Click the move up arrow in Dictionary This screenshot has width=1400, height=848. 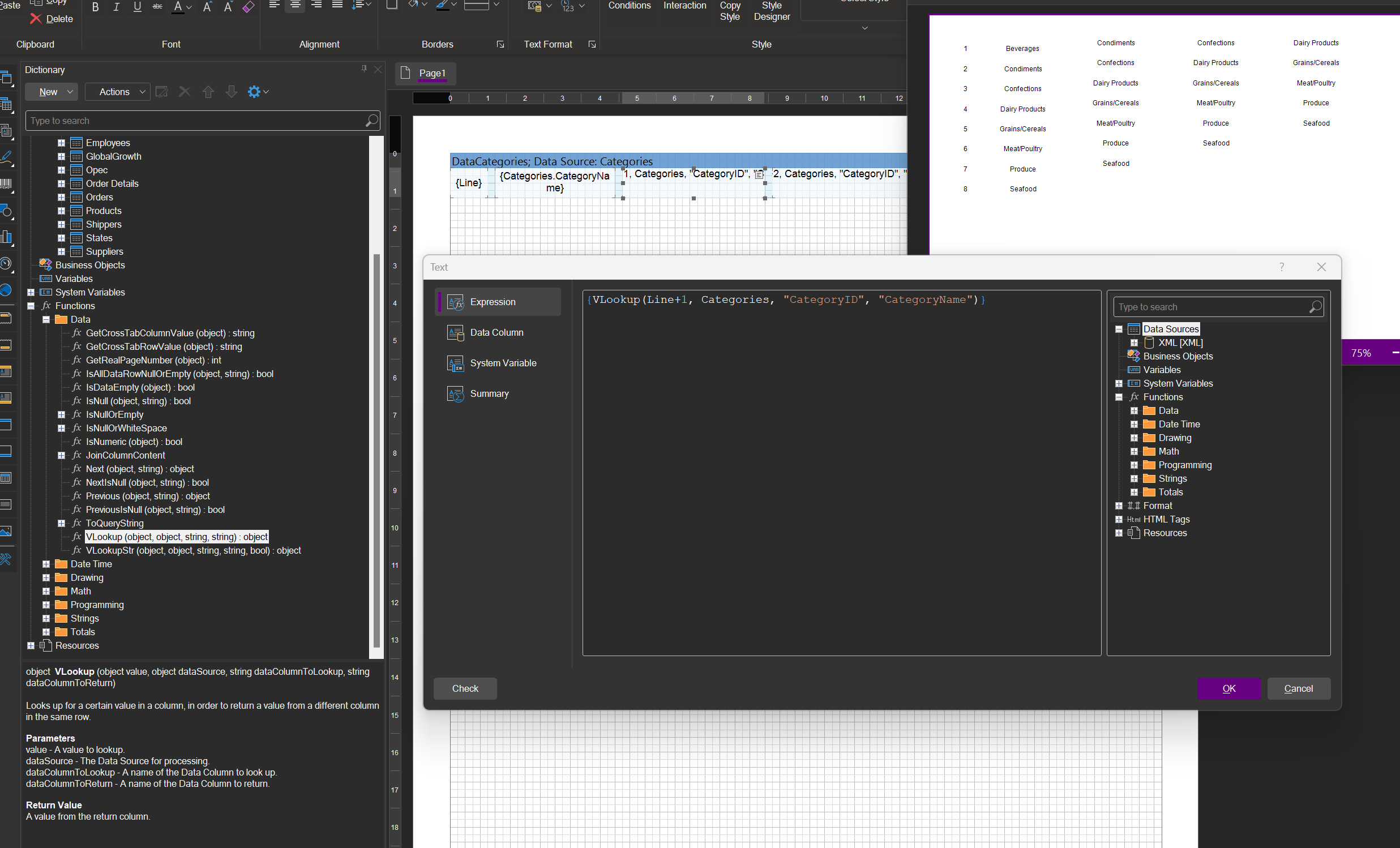point(208,92)
